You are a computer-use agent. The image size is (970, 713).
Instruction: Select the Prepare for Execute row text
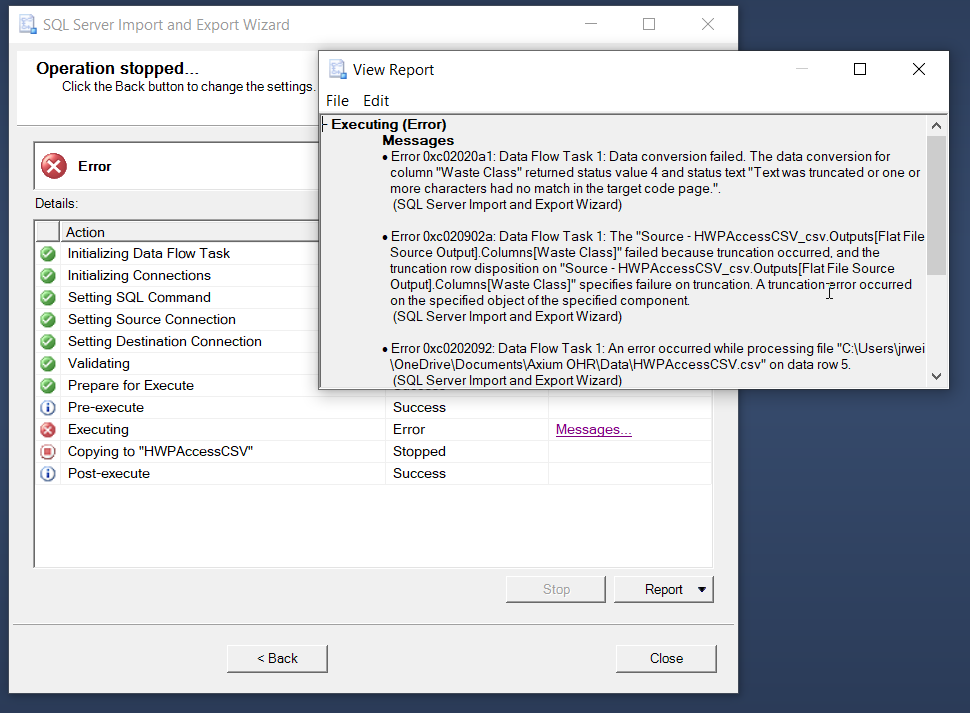pyautogui.click(x=131, y=386)
